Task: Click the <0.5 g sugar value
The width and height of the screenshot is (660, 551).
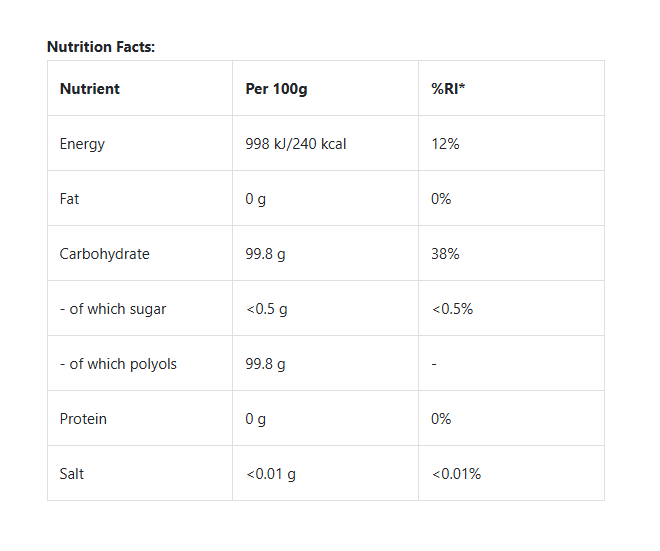Action: [266, 309]
